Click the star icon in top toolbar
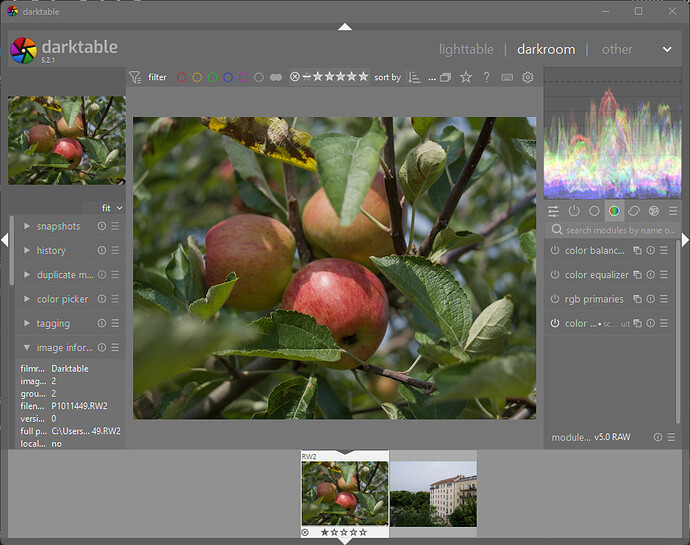690x545 pixels. [x=466, y=77]
